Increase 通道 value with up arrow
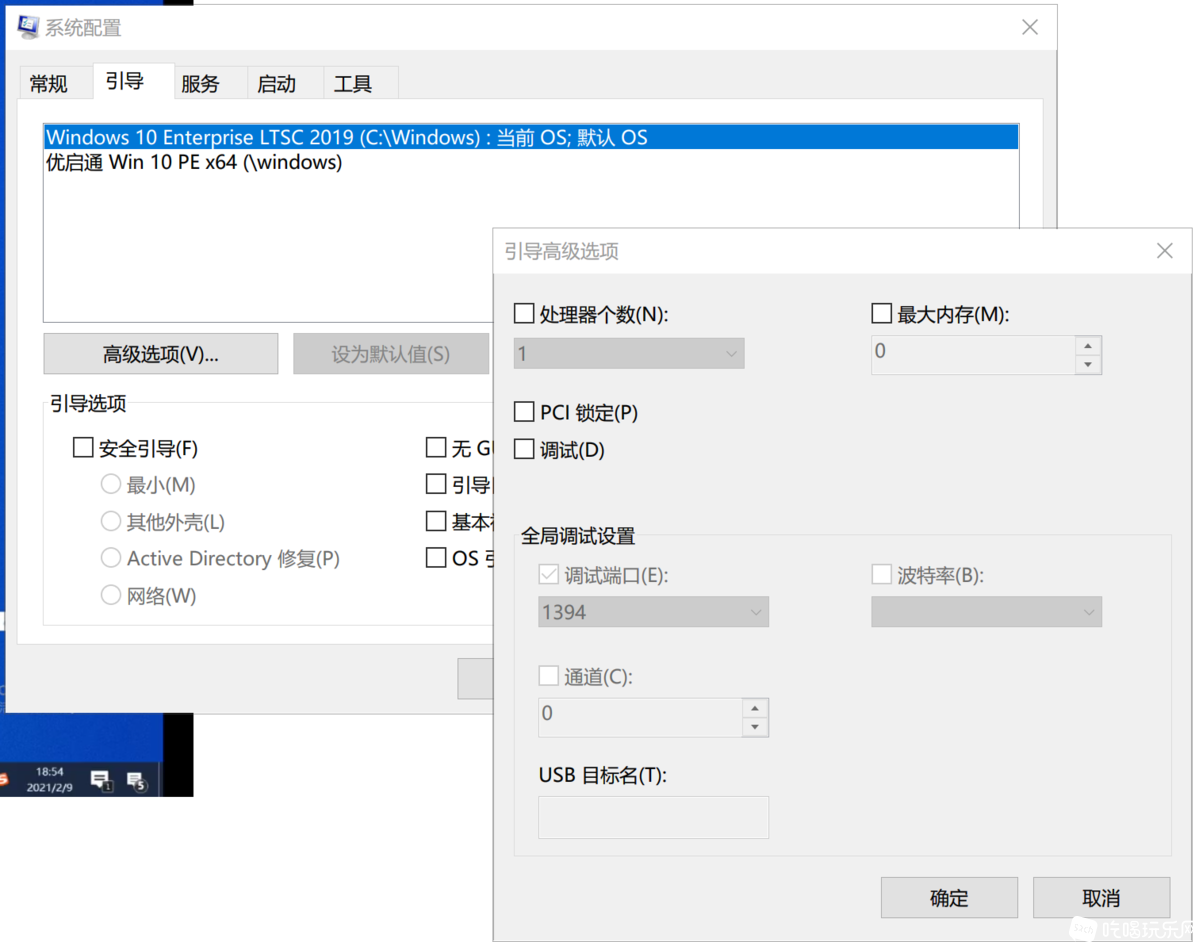Viewport: 1199px width, 942px height. point(755,708)
